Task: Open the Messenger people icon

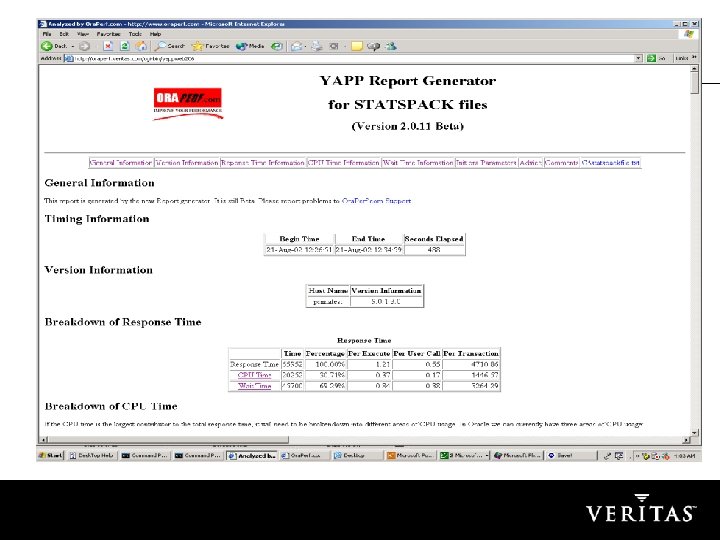Action: click(391, 46)
